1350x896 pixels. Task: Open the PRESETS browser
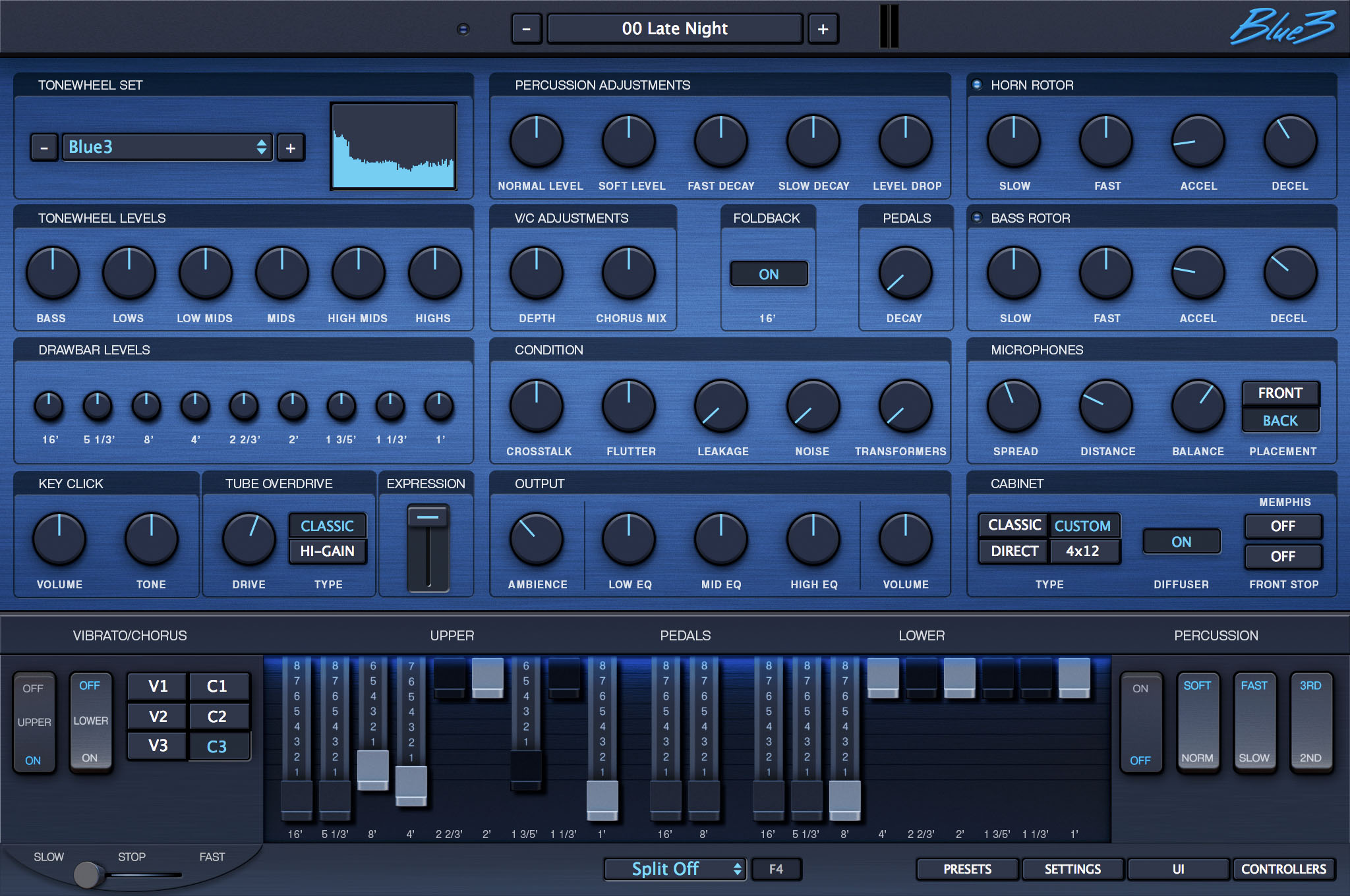click(966, 868)
